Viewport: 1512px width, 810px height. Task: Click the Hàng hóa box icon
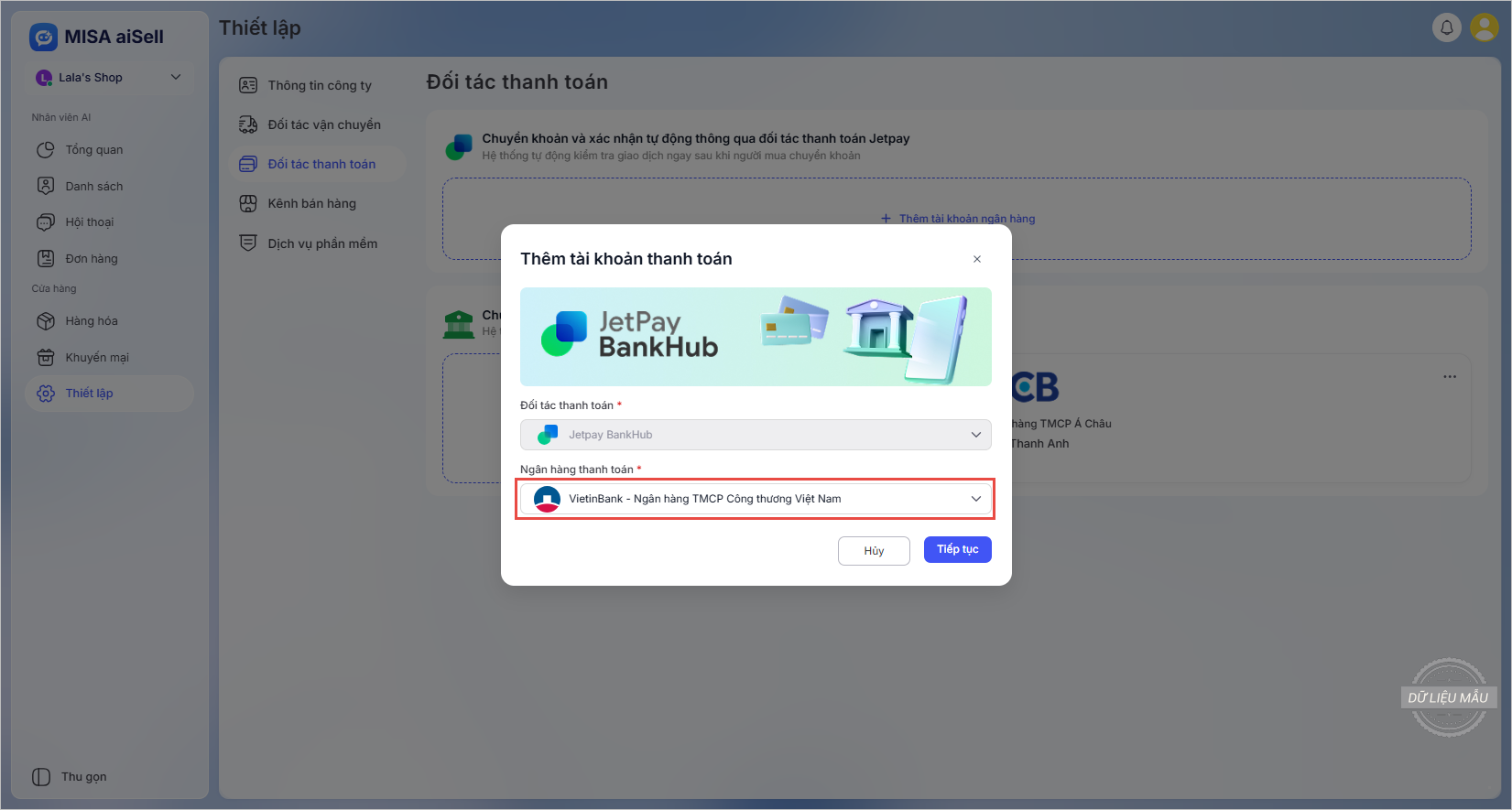pyautogui.click(x=46, y=321)
